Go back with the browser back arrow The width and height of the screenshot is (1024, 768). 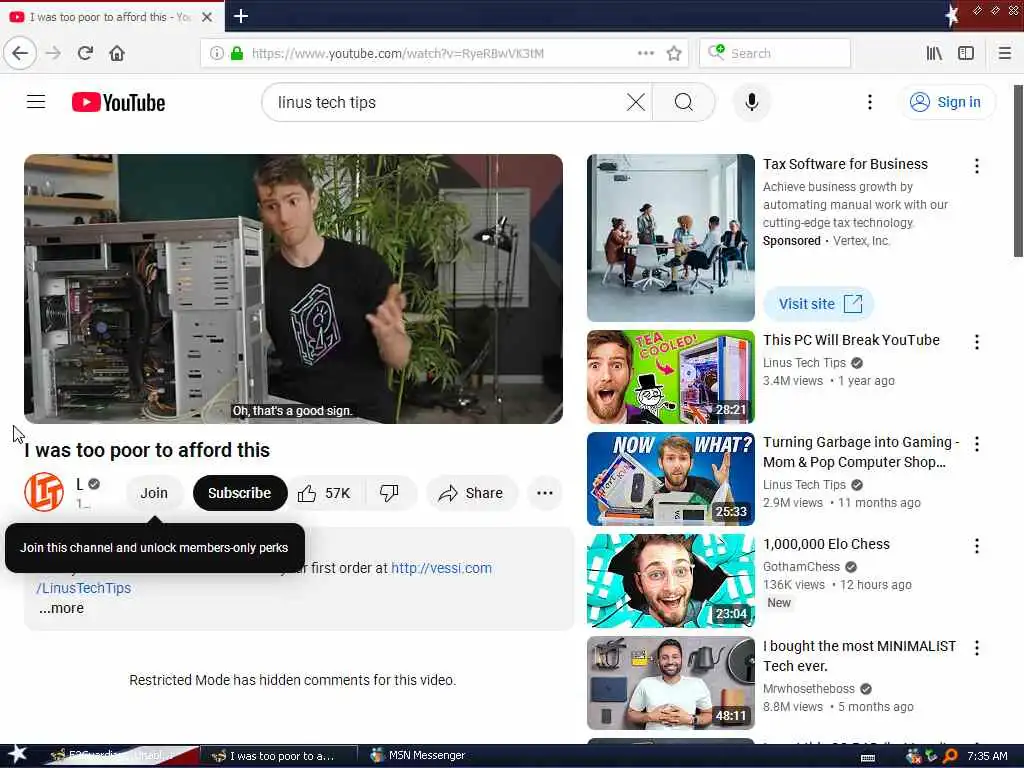(20, 53)
